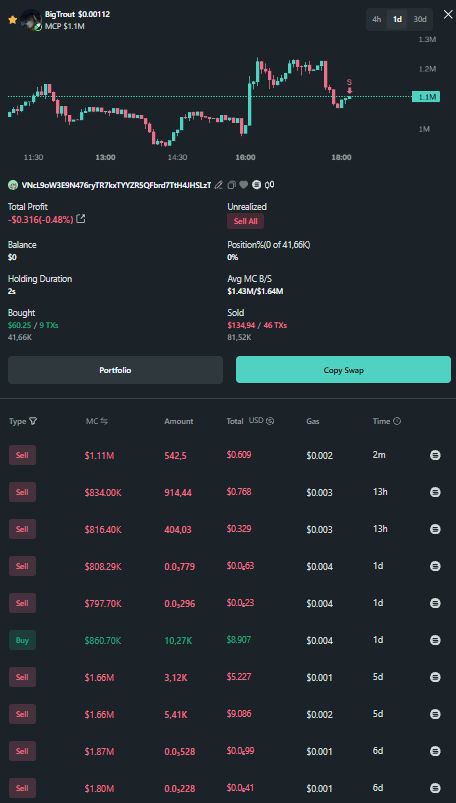
Task: Select the 1d chart timeframe
Action: [x=397, y=19]
